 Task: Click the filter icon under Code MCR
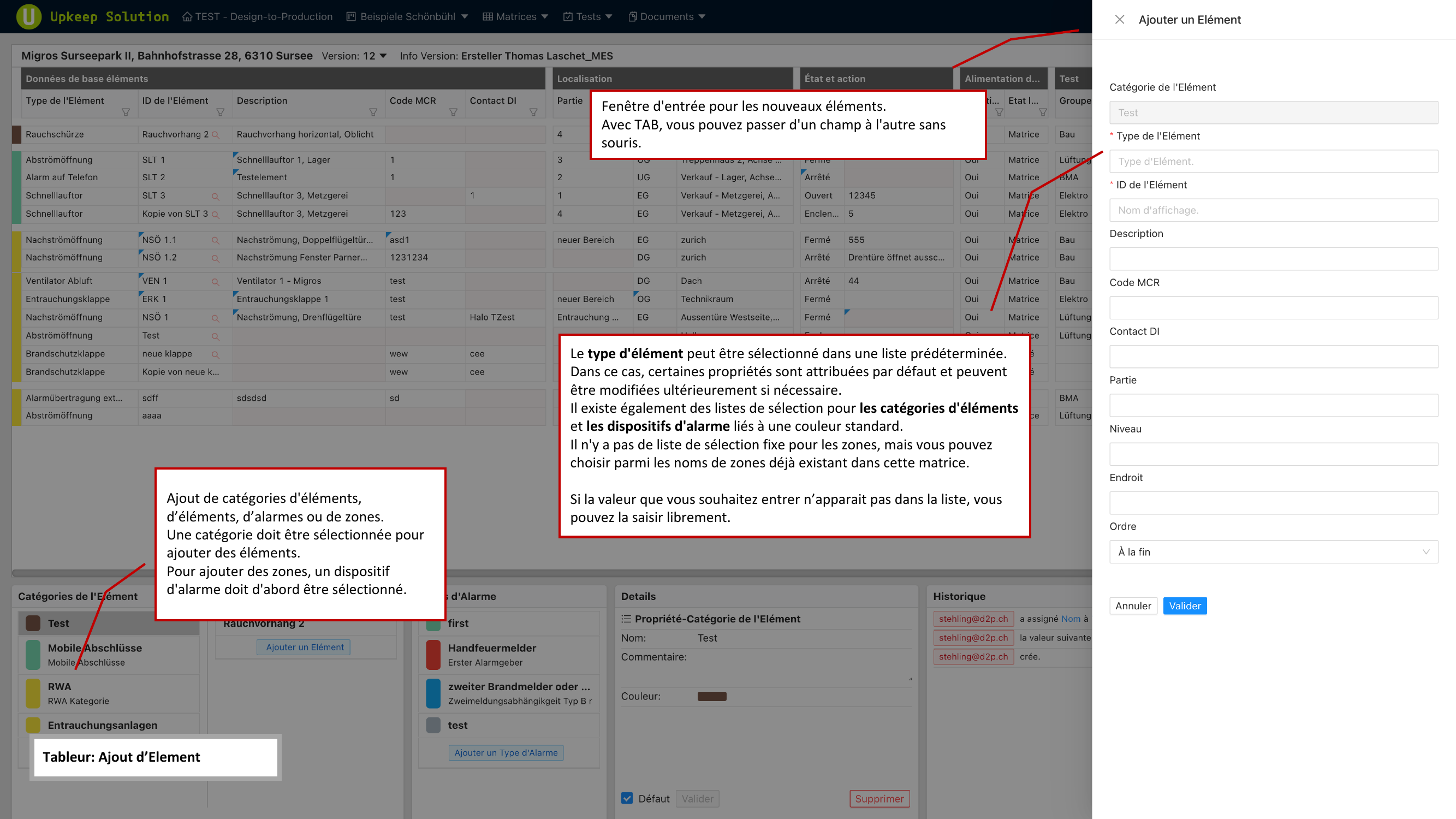[x=453, y=112]
